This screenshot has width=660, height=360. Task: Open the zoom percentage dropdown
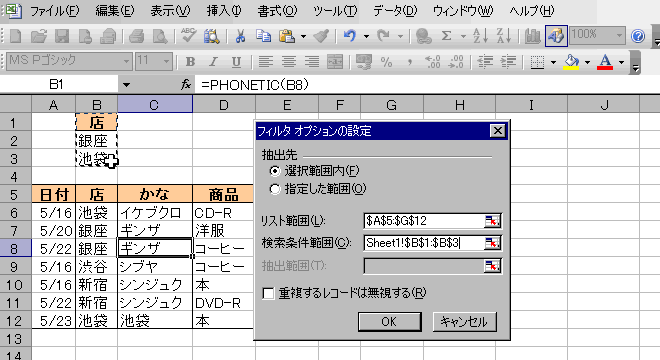[x=619, y=35]
